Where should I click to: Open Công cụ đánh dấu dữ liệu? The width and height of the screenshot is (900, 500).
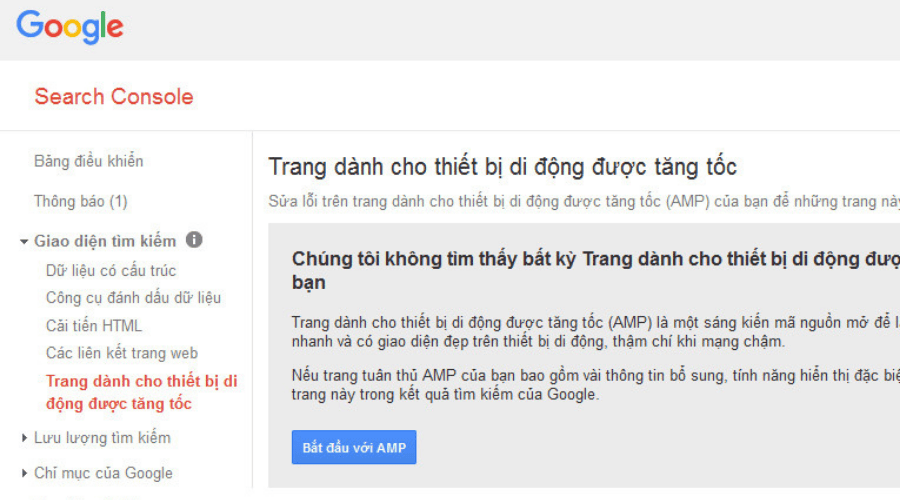(133, 298)
